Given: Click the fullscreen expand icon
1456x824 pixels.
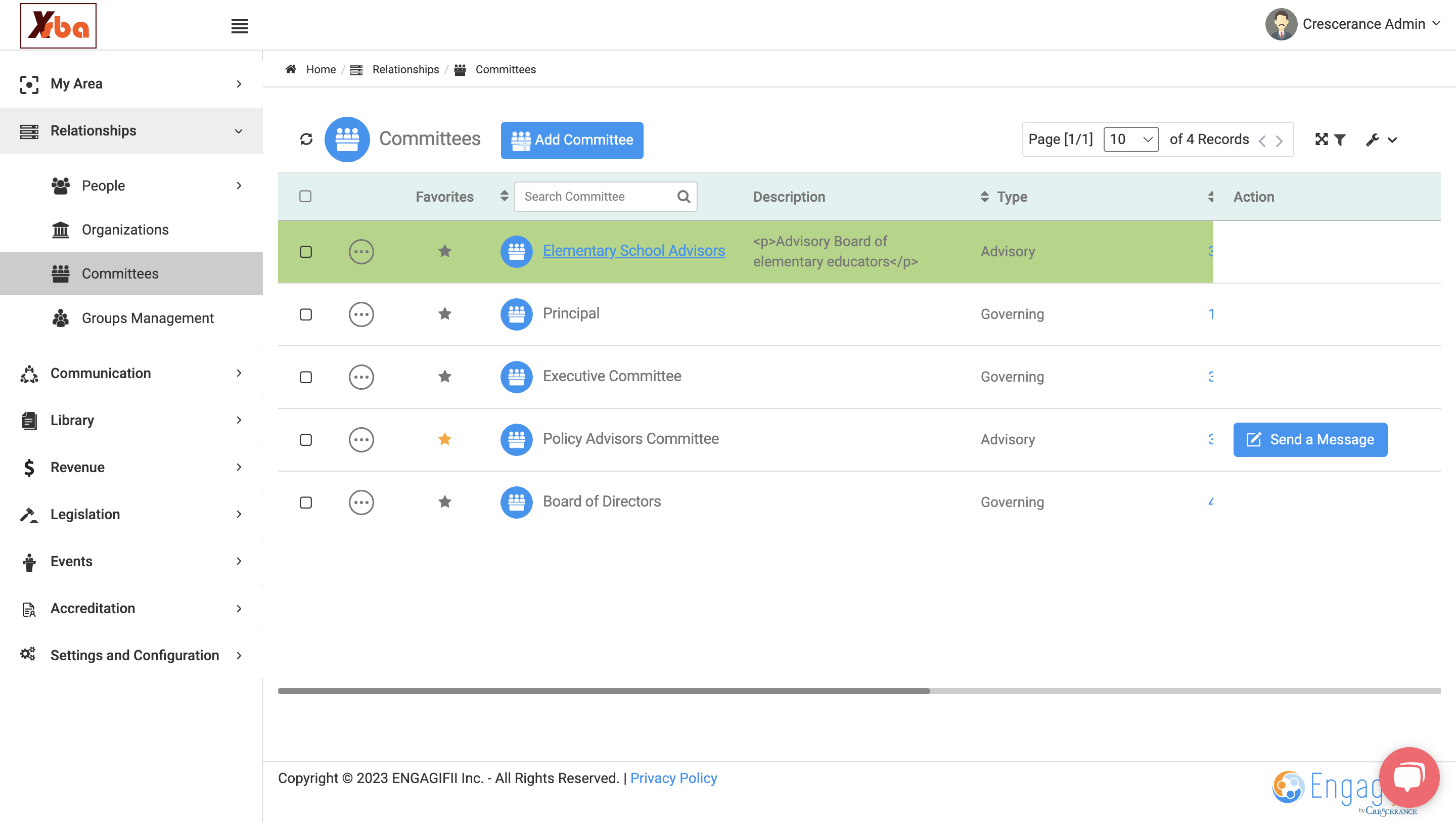Looking at the screenshot, I should pos(1322,139).
